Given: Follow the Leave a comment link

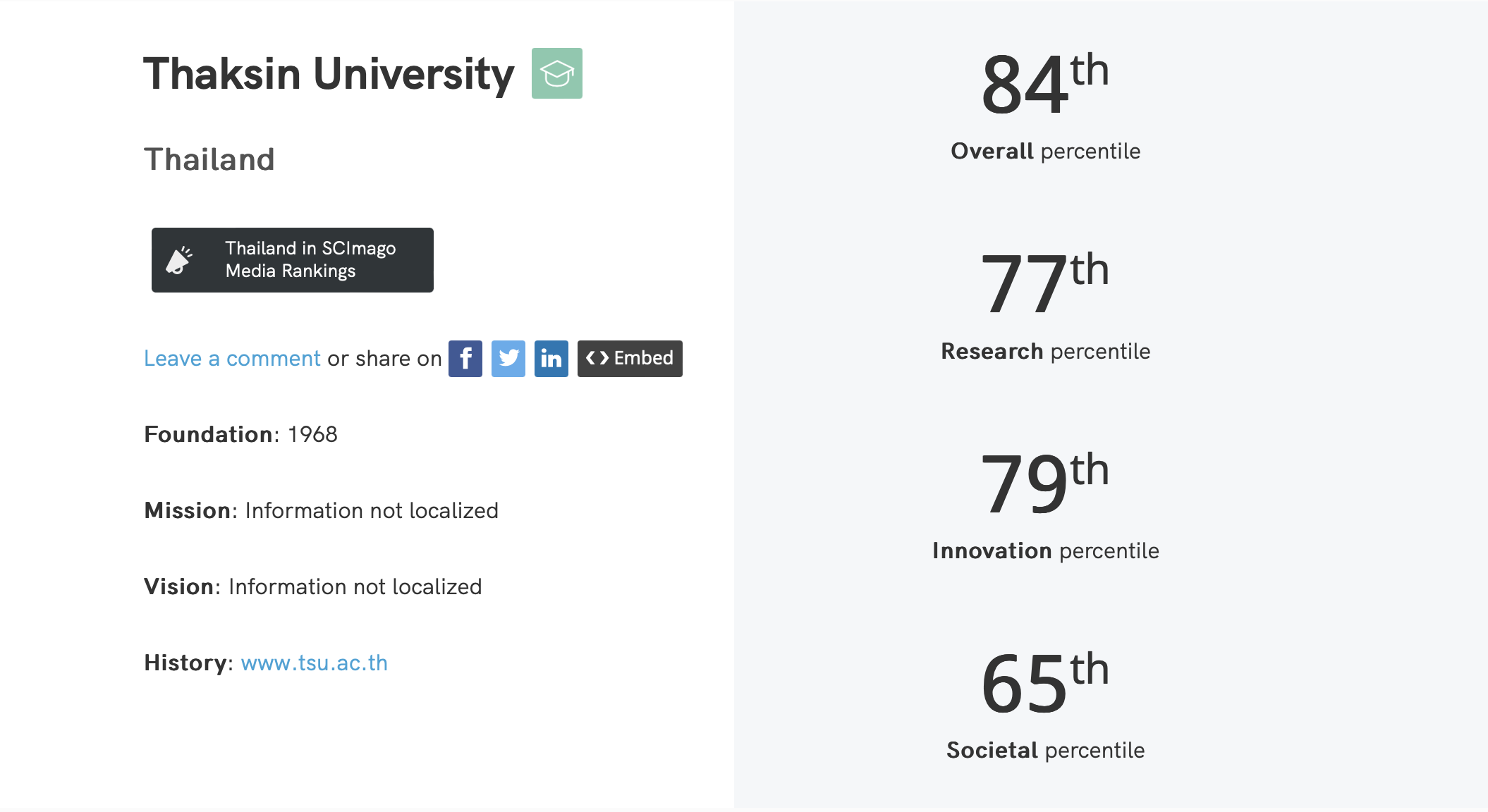Looking at the screenshot, I should point(232,359).
